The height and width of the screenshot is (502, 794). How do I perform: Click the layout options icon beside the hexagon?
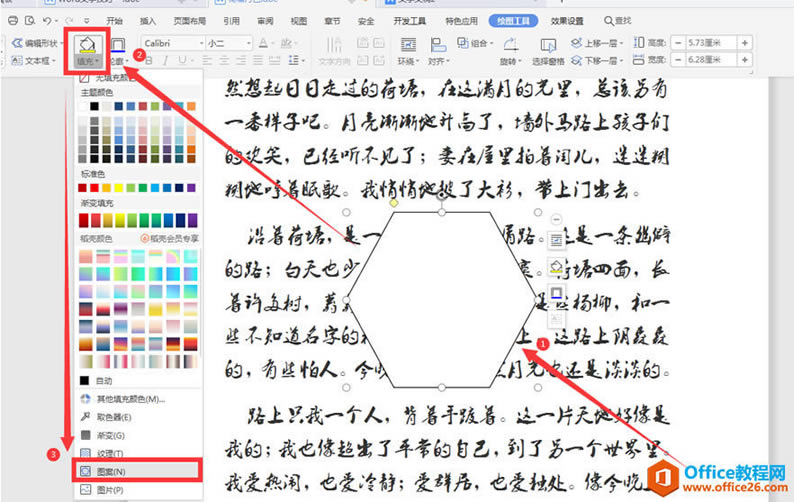coord(556,241)
